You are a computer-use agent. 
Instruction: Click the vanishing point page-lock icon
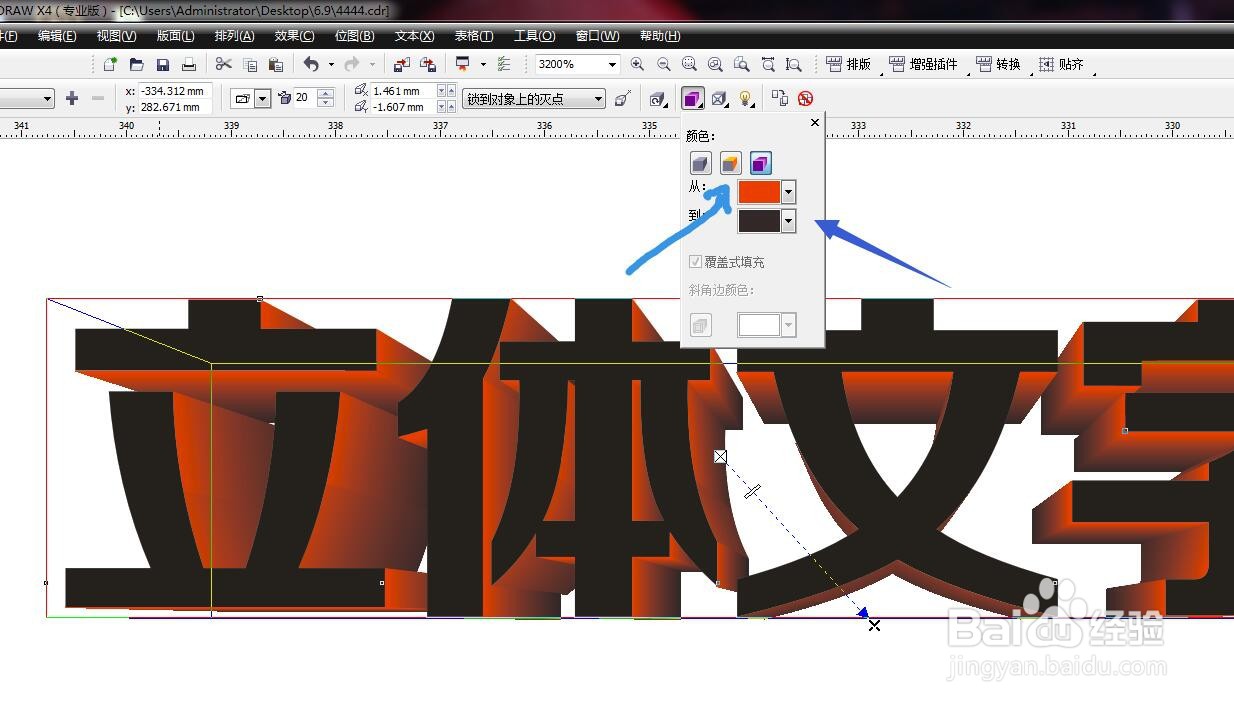pos(623,98)
